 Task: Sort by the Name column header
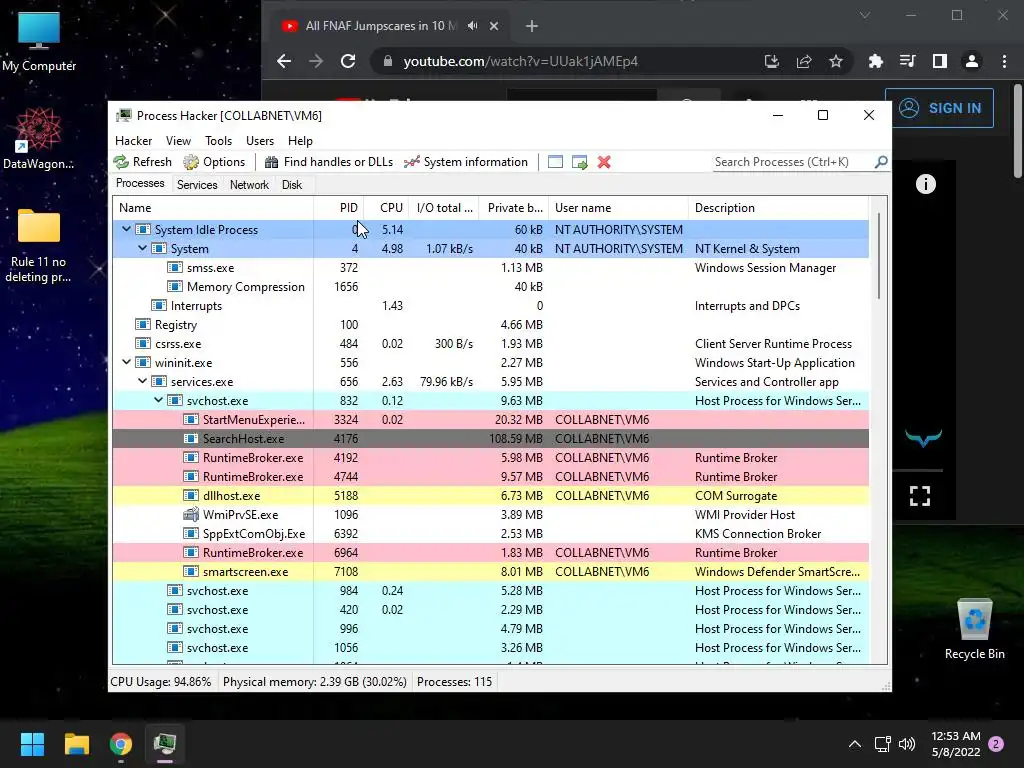213,208
